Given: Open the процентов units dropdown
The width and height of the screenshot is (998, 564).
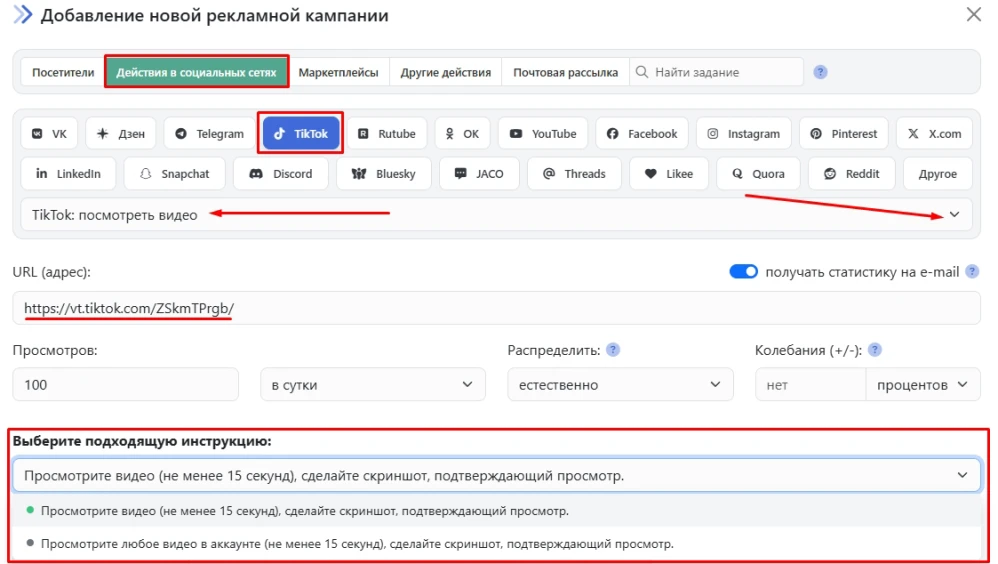Looking at the screenshot, I should [x=922, y=384].
